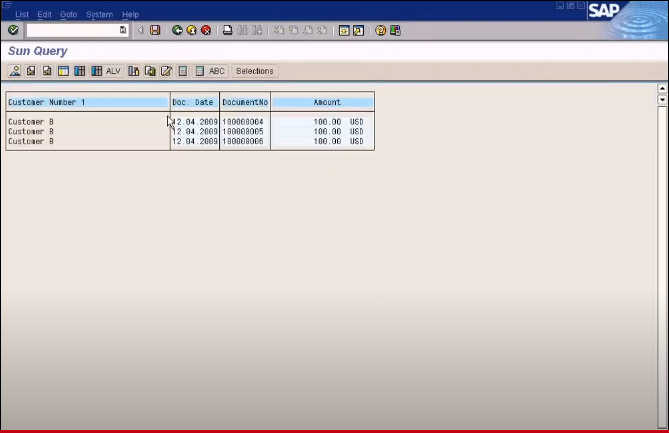Click the last Customer B row

(31, 142)
